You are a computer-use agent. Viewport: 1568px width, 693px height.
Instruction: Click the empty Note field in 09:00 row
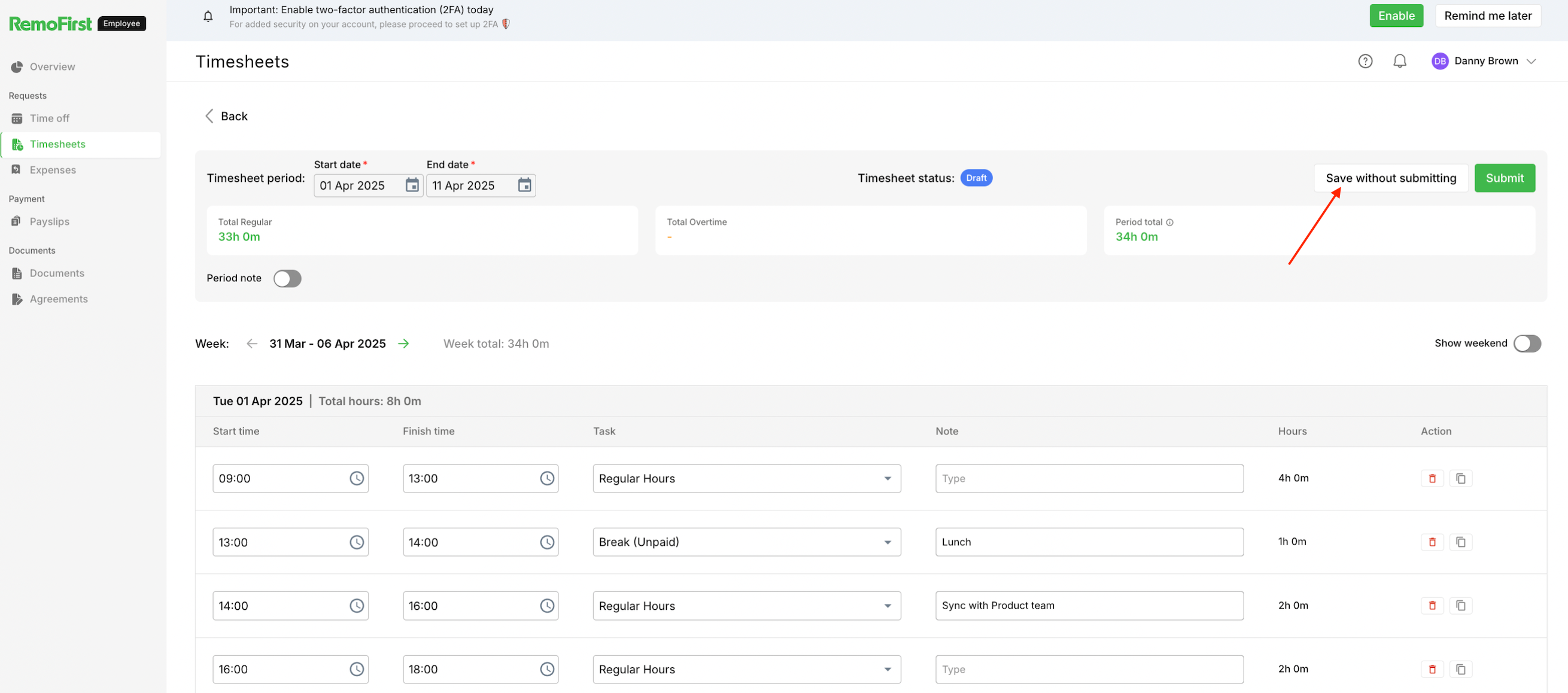tap(1089, 479)
